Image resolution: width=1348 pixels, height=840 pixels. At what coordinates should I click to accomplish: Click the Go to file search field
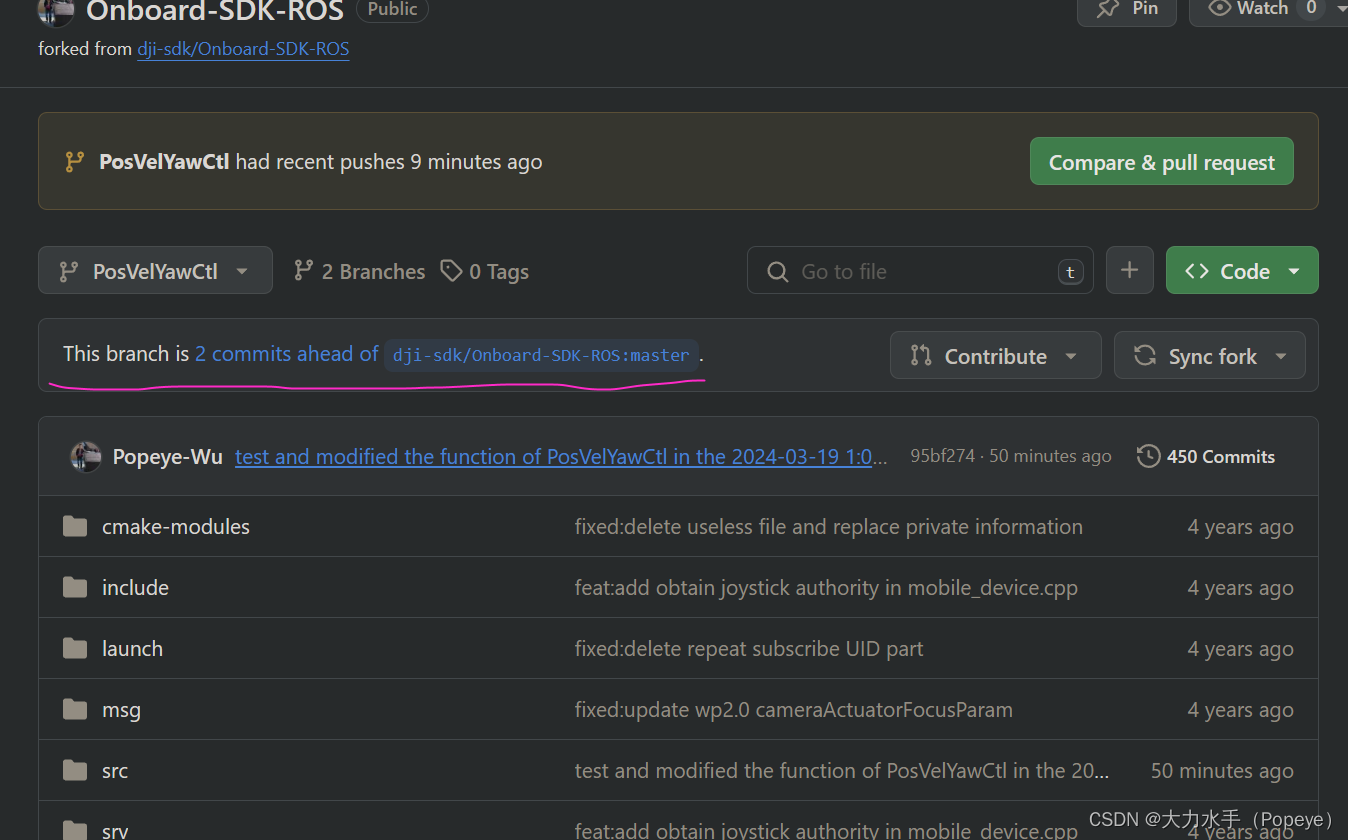(x=920, y=271)
